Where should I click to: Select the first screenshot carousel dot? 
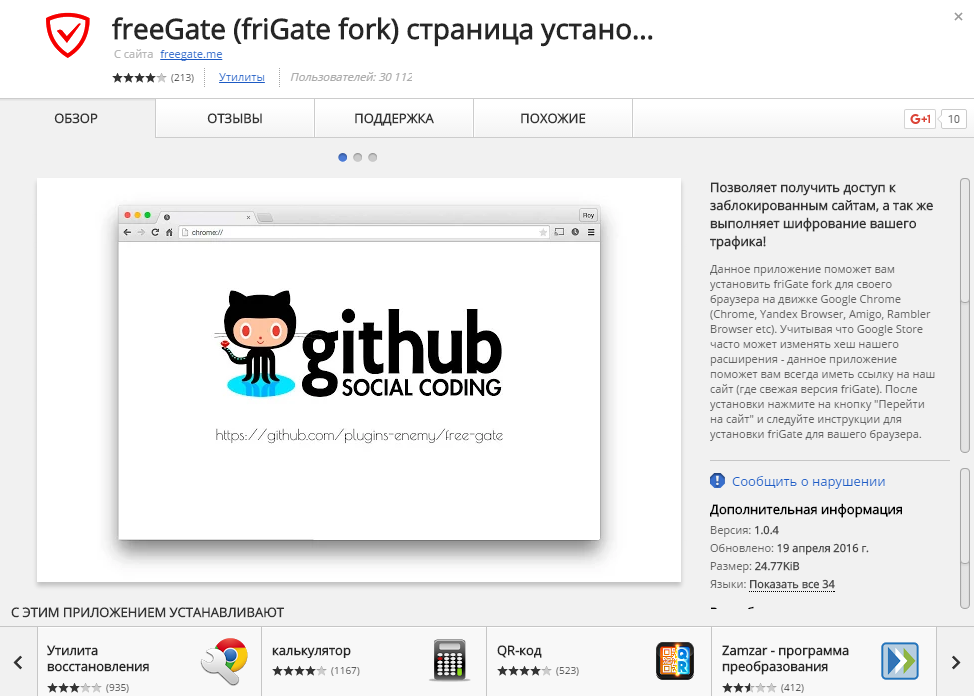click(x=342, y=157)
